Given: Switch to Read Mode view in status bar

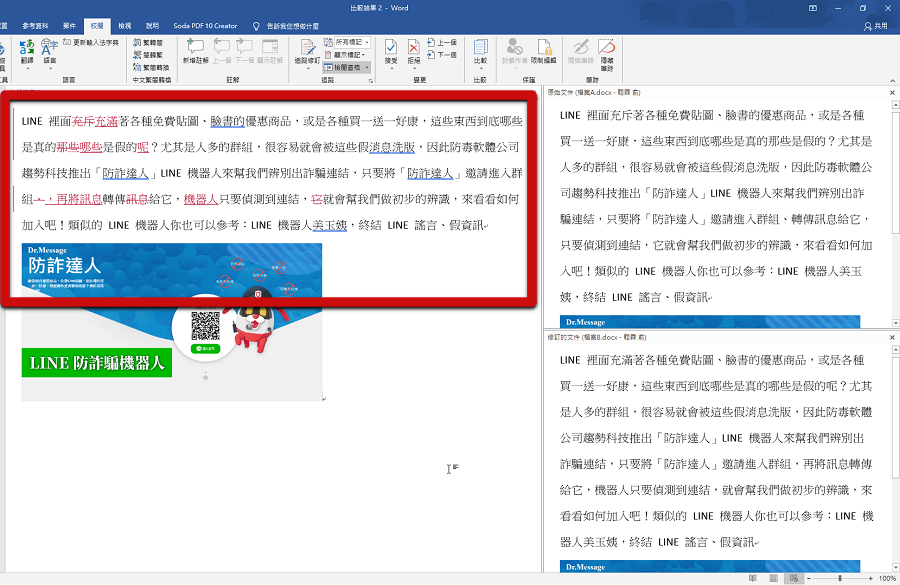Looking at the screenshot, I should 752,578.
